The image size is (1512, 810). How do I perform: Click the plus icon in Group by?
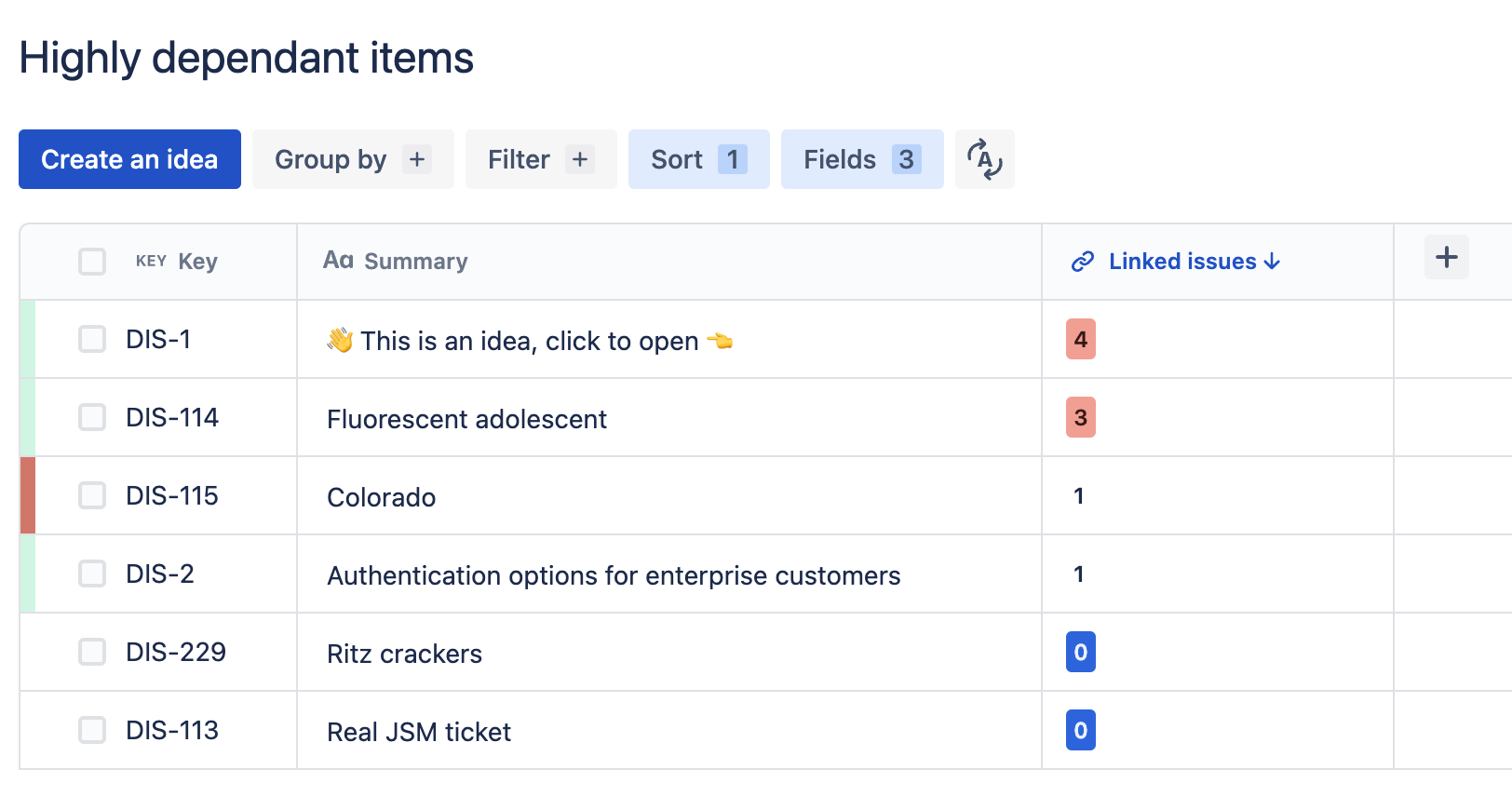click(x=417, y=159)
